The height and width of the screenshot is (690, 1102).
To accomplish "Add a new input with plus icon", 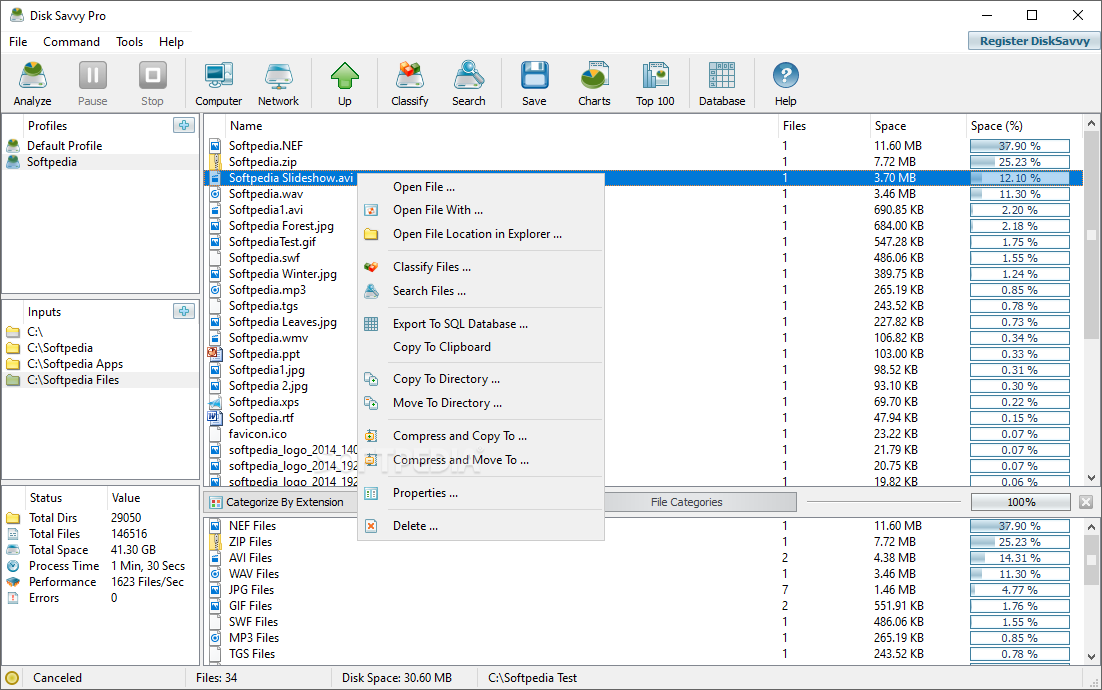I will point(183,311).
